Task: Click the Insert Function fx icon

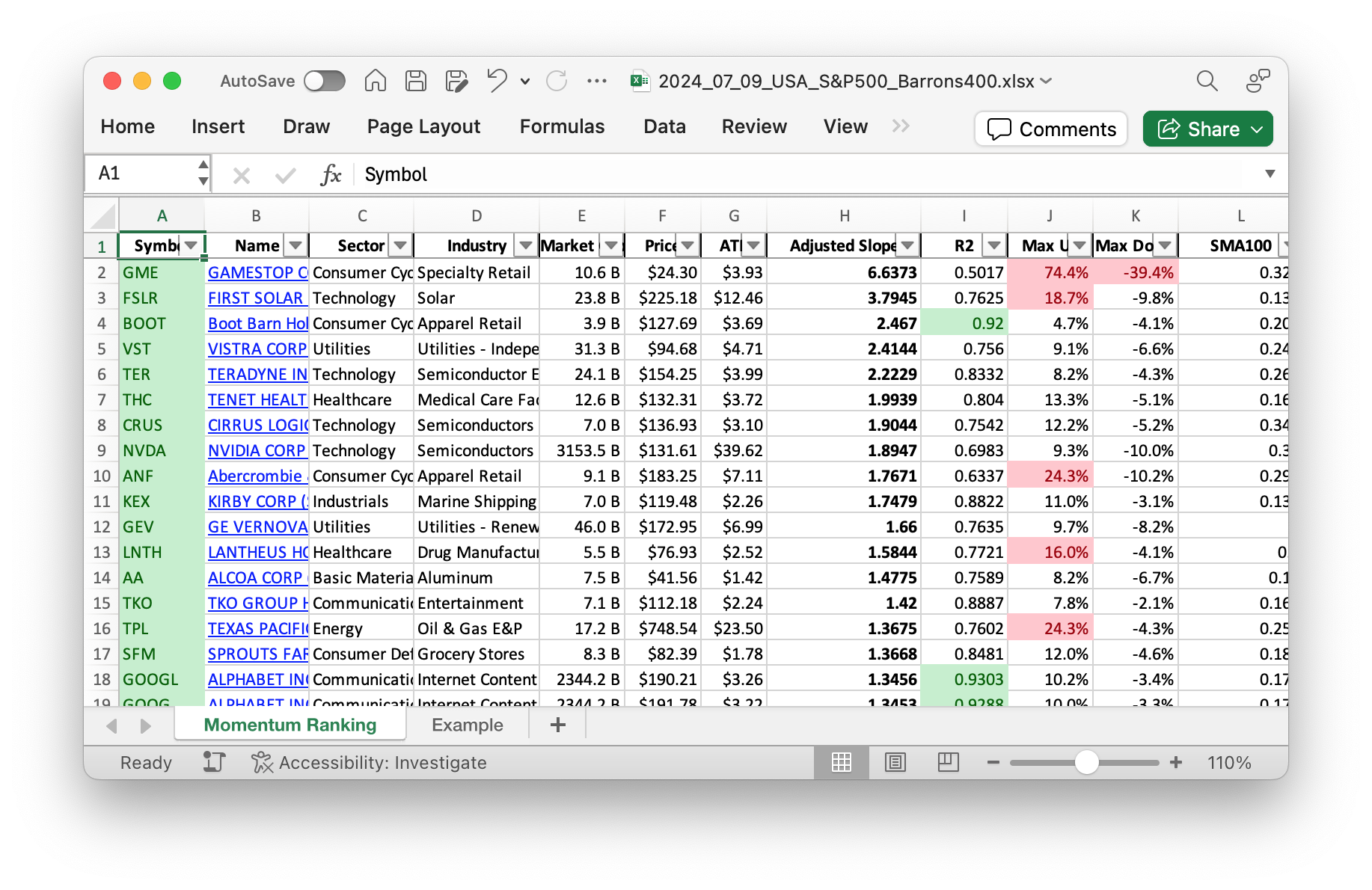Action: 330,175
